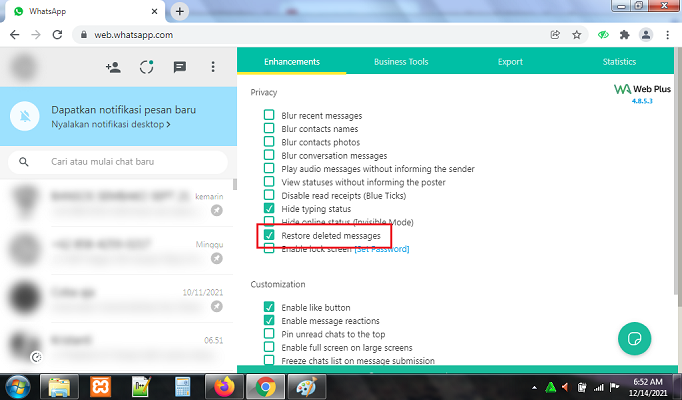Go back with the browser back arrow
This screenshot has height=400, width=682.
point(15,35)
